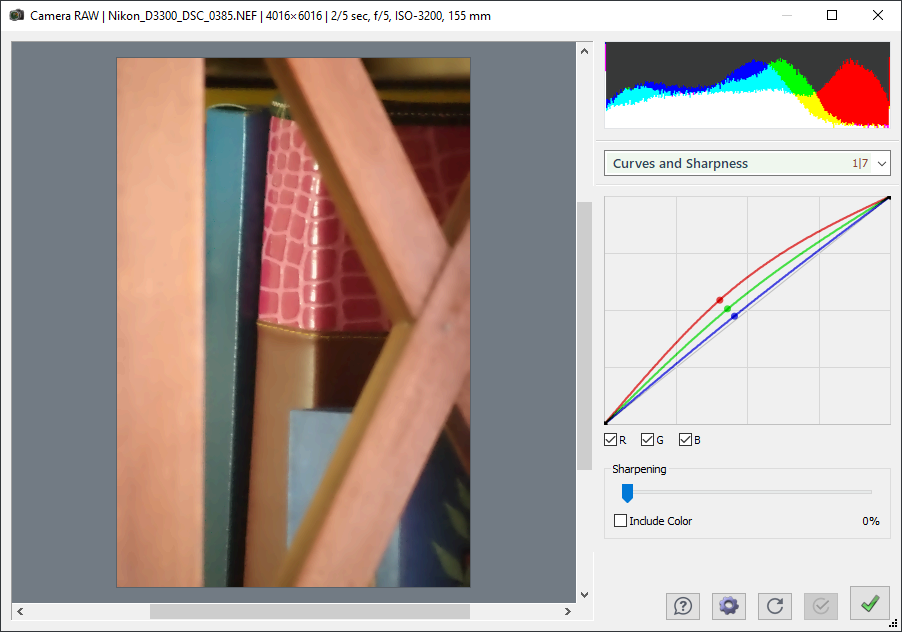The image size is (902, 632).
Task: Reset adjustments with the circular arrow icon
Action: click(x=775, y=605)
